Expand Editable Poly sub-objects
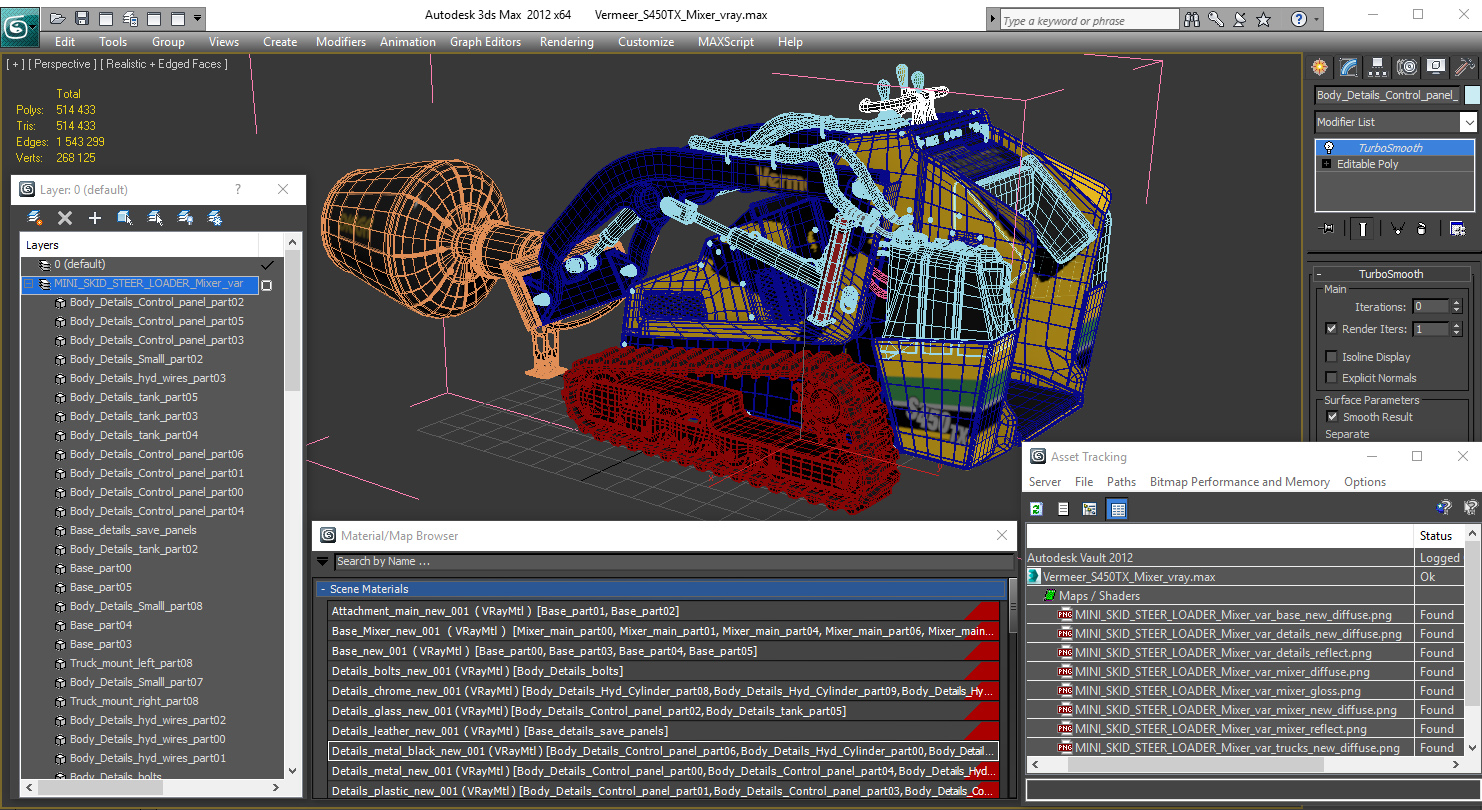1482x810 pixels. (x=1327, y=164)
